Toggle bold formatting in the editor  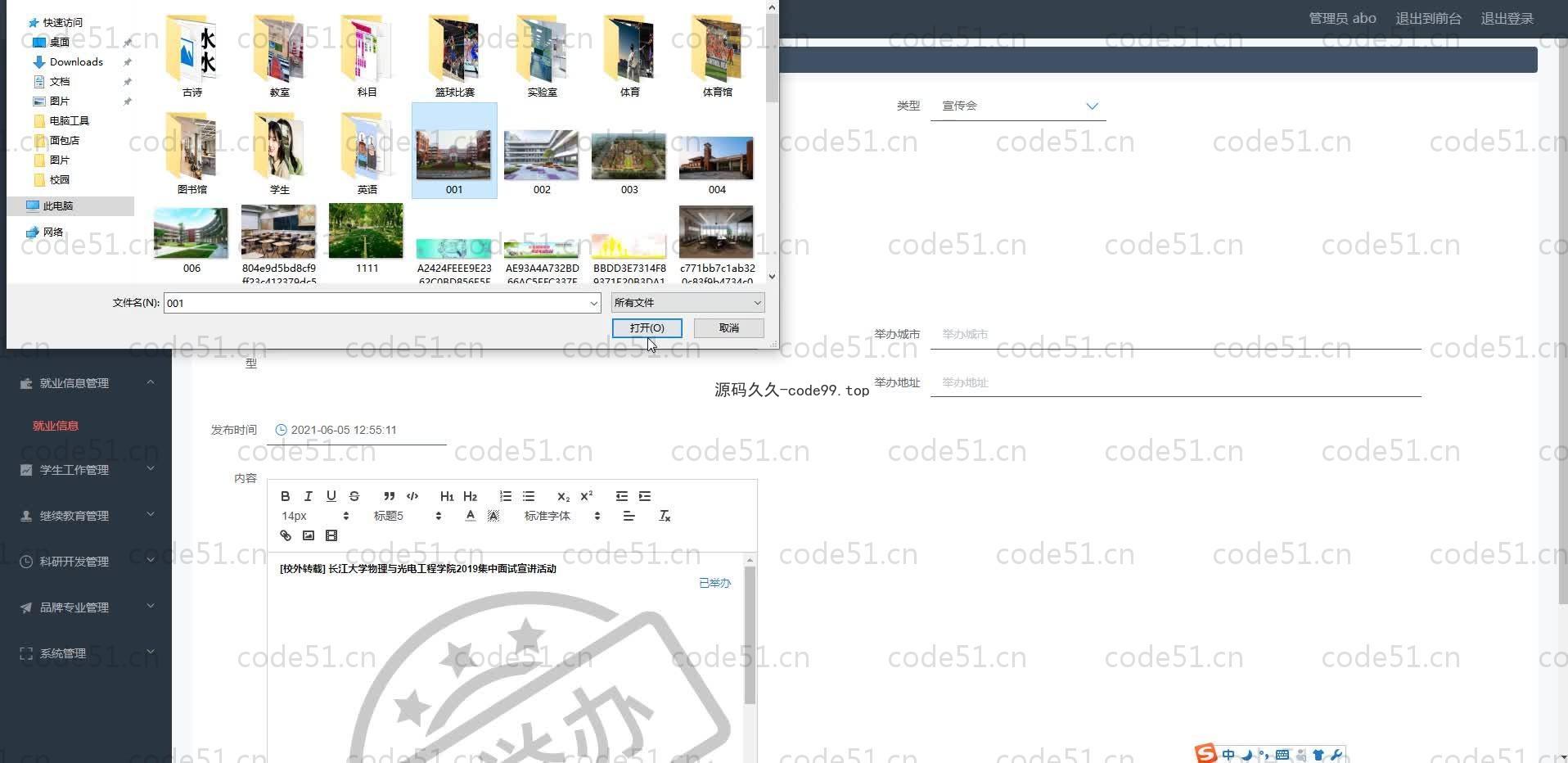tap(285, 496)
